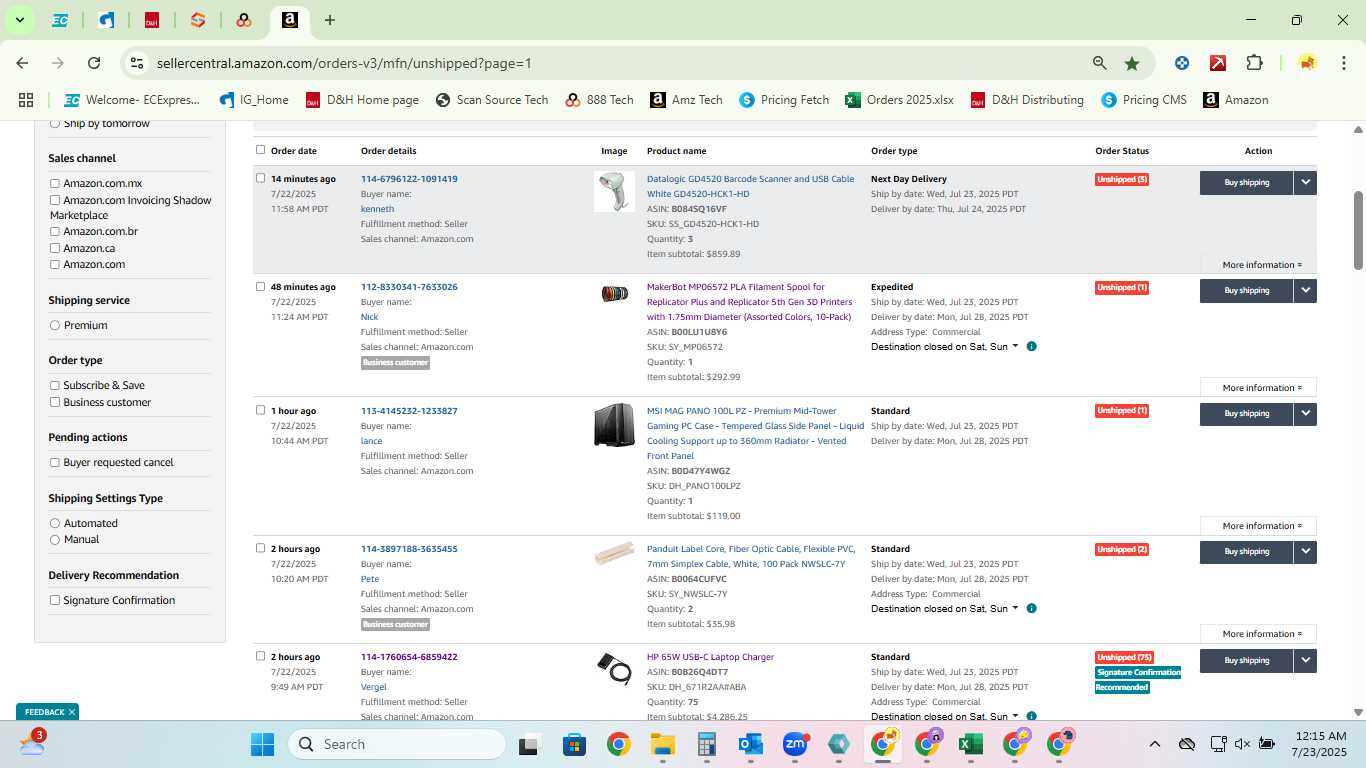Expand More information for MSI case order

(x=1261, y=526)
